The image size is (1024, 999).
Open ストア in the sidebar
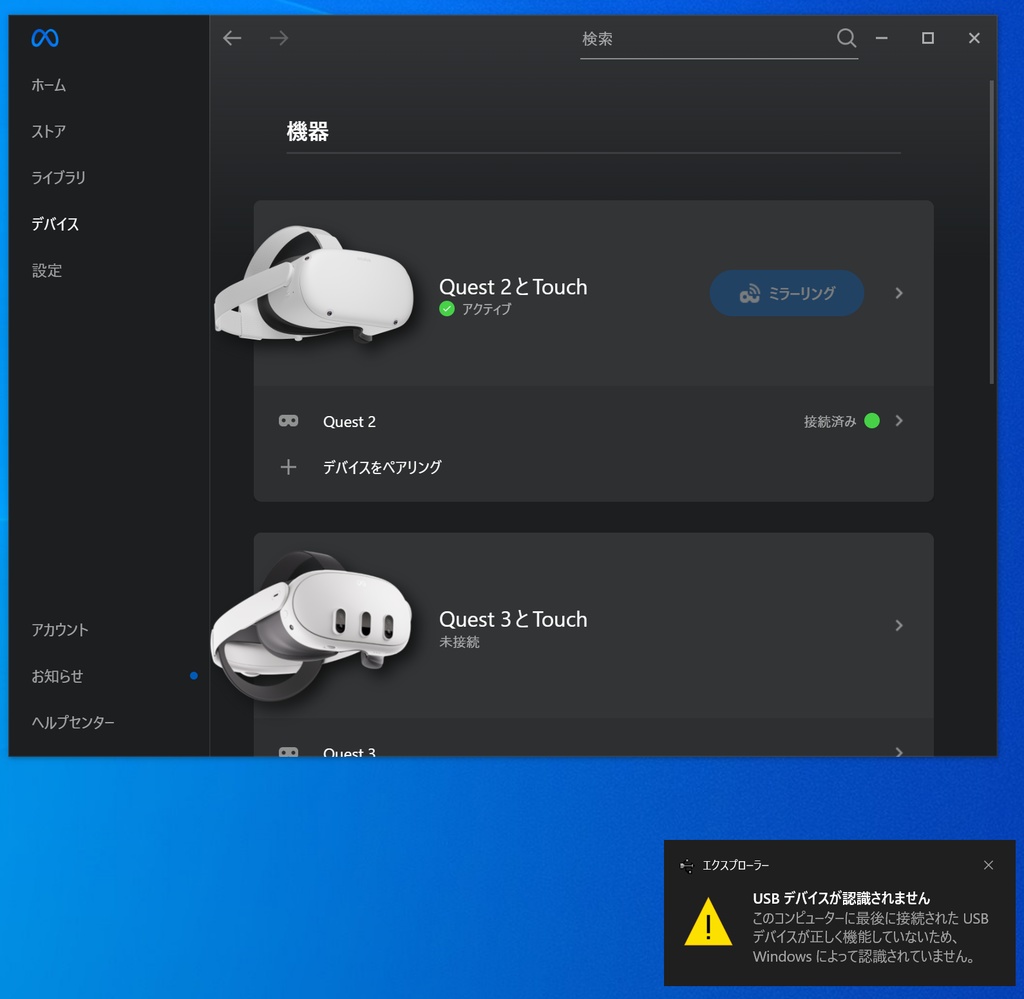tap(49, 131)
